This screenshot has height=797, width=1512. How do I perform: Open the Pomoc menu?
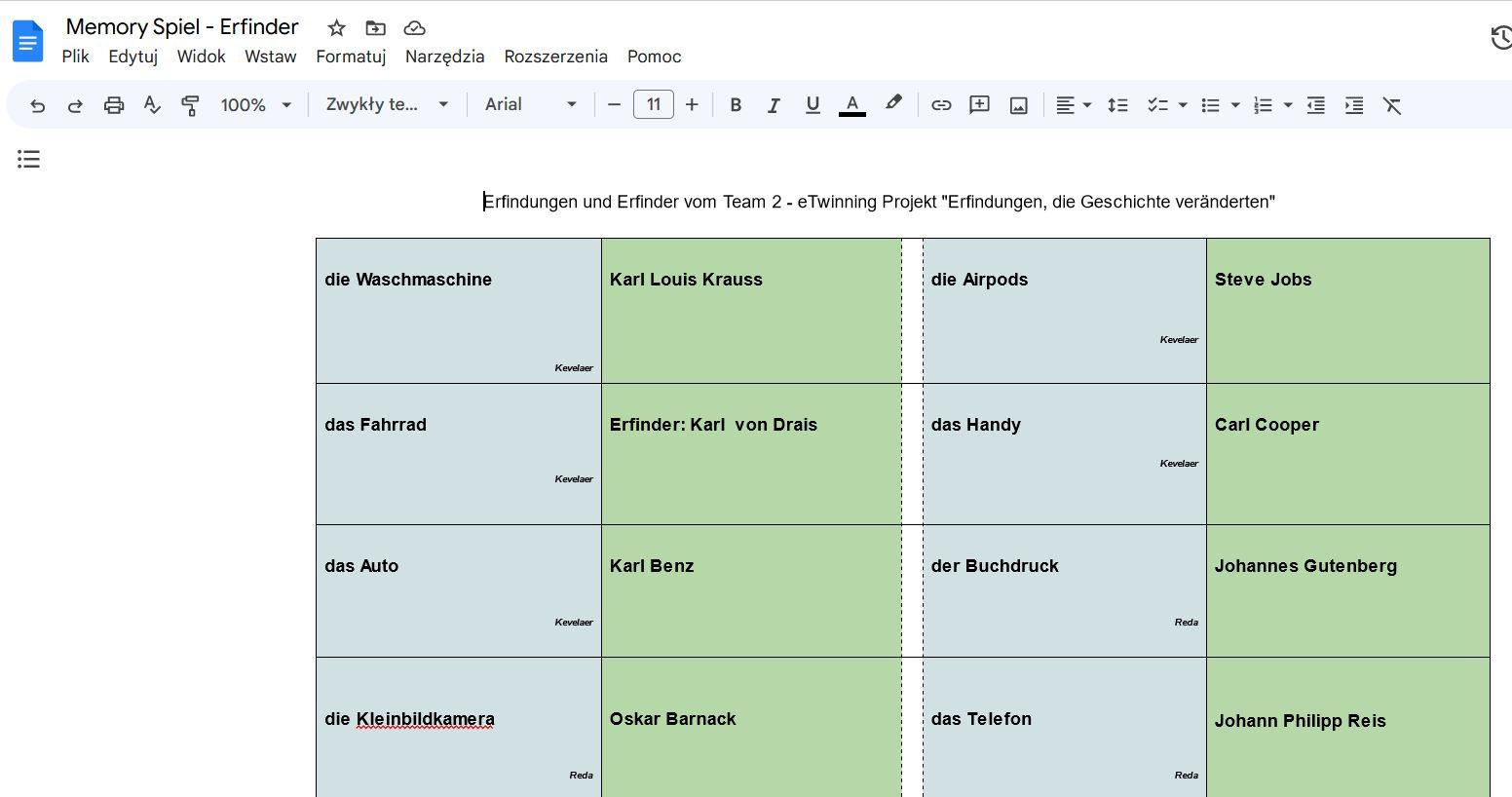point(654,57)
